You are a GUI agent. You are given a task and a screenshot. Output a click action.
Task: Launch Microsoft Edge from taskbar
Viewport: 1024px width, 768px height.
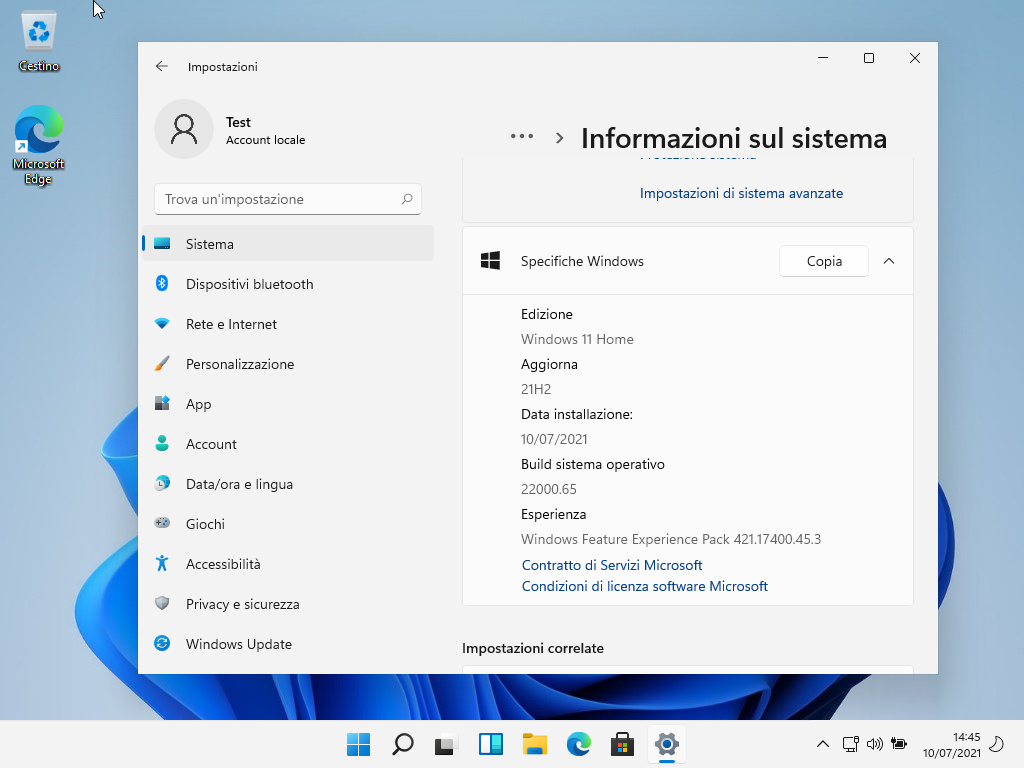click(x=579, y=744)
